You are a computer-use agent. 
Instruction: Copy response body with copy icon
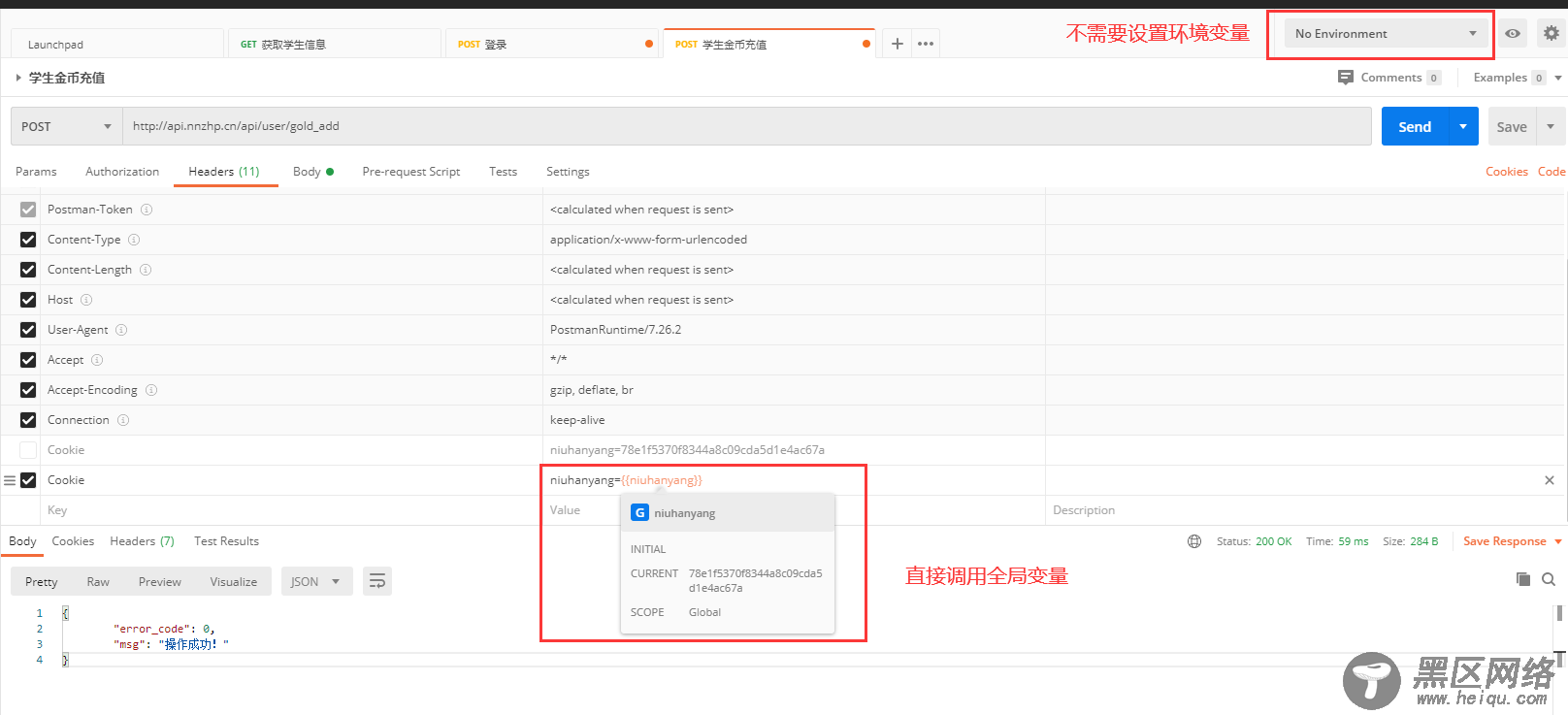(1523, 579)
